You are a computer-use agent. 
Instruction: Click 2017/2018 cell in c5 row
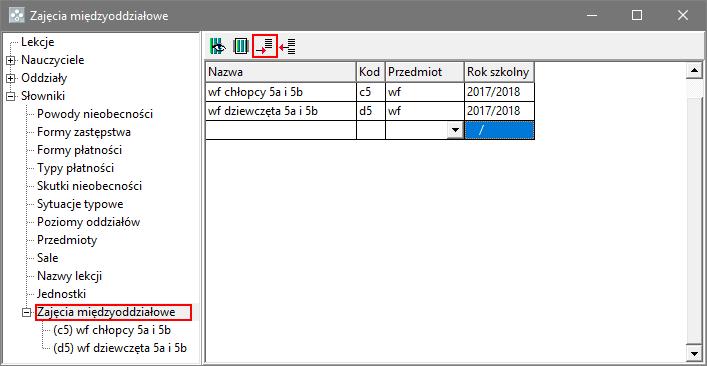click(499, 92)
